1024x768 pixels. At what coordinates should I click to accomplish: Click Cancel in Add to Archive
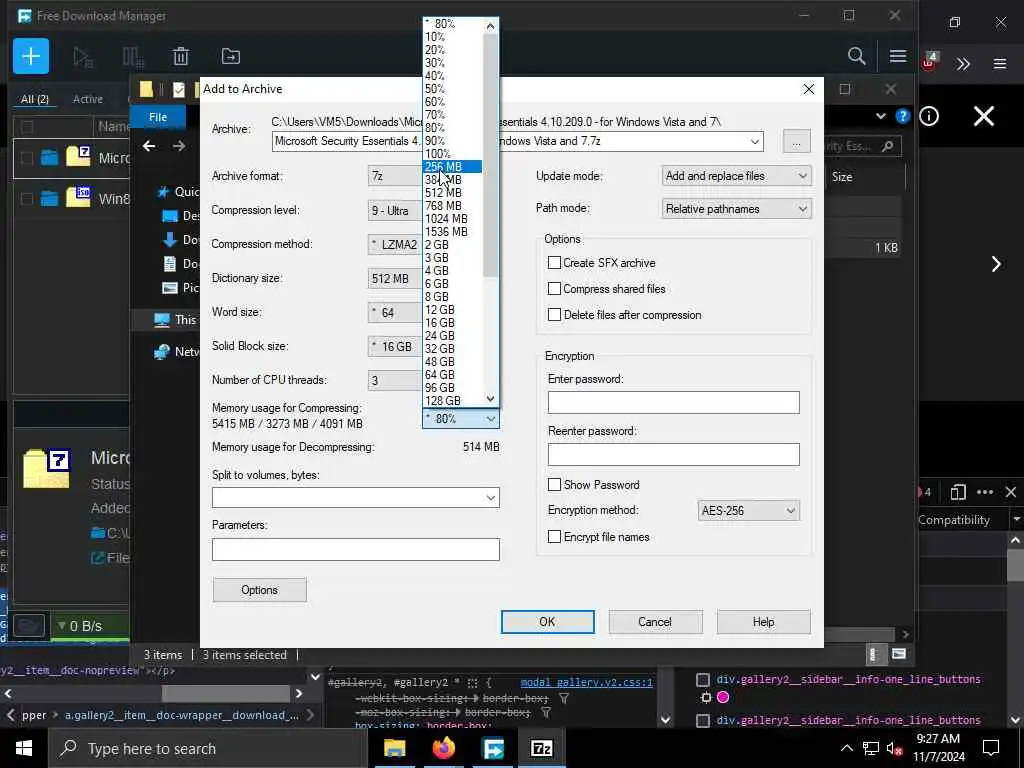(655, 622)
